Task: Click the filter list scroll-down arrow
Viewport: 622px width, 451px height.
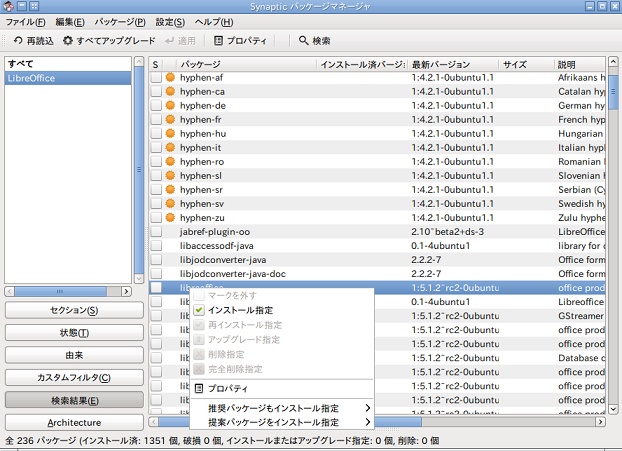Action: coord(139,278)
